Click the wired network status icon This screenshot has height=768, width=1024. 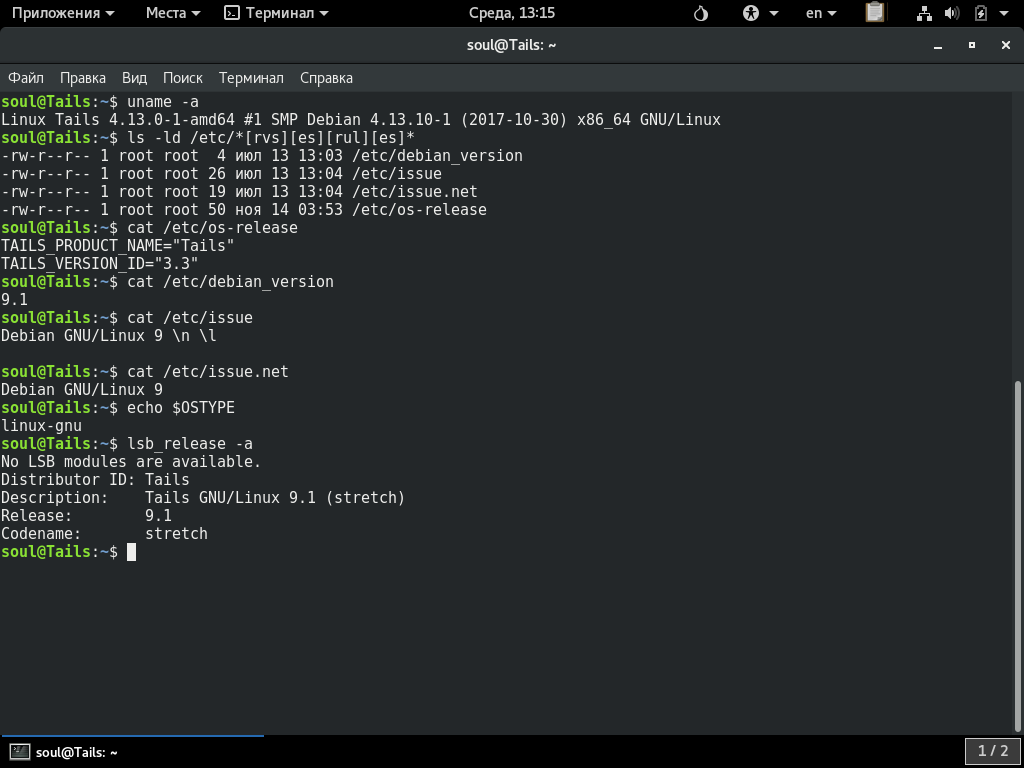tap(924, 13)
